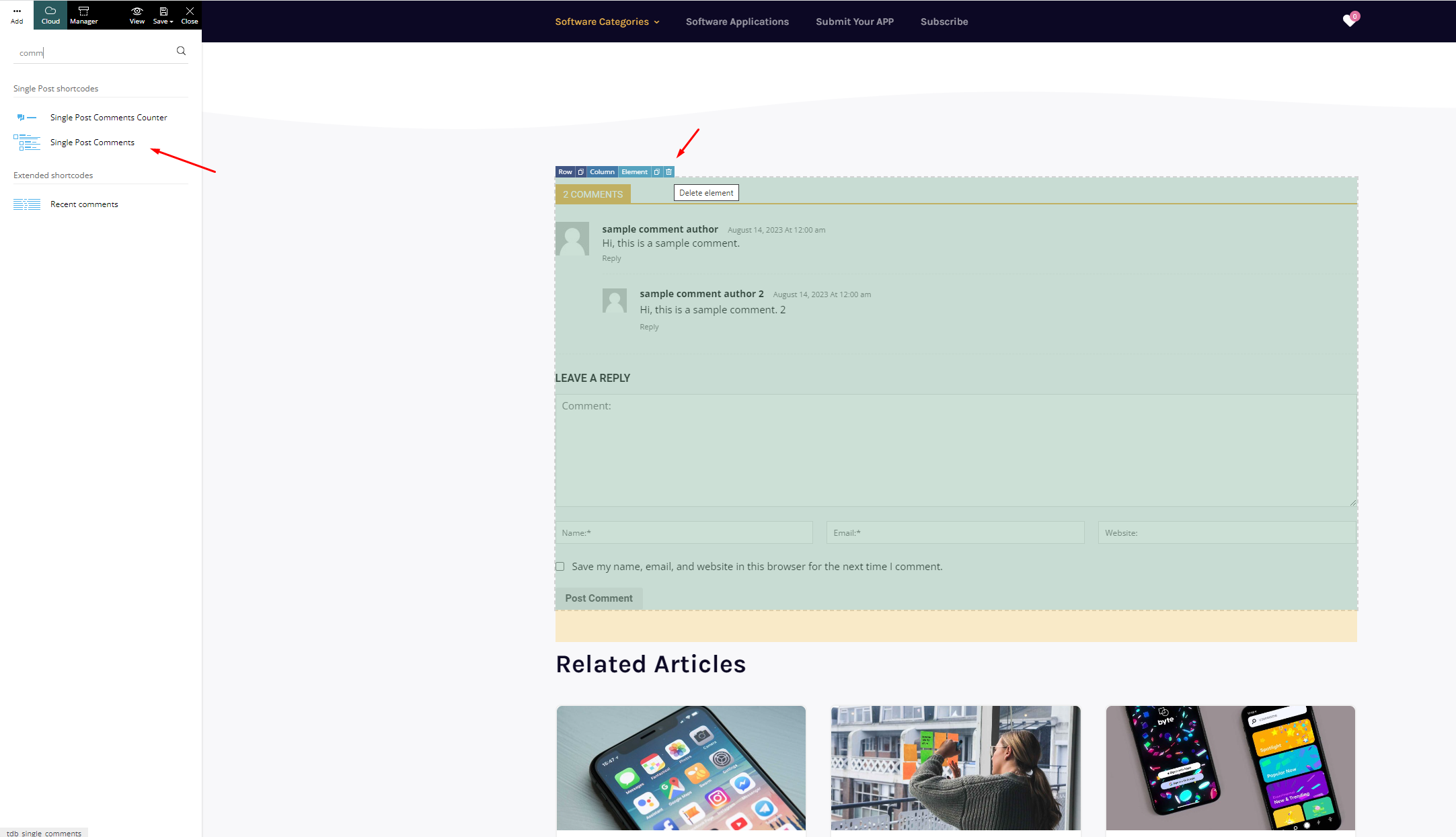
Task: Open the favorites heart icon
Action: tap(1350, 20)
